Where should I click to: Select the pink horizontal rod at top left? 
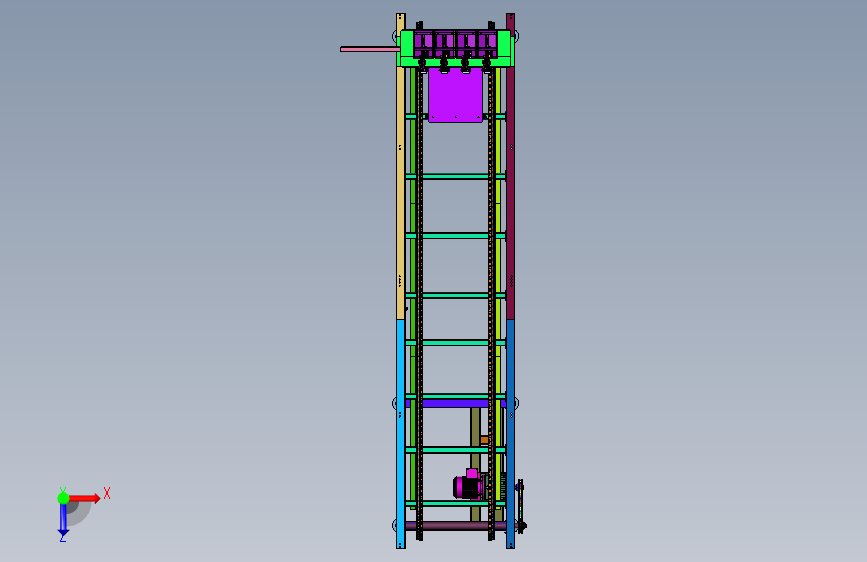point(370,49)
